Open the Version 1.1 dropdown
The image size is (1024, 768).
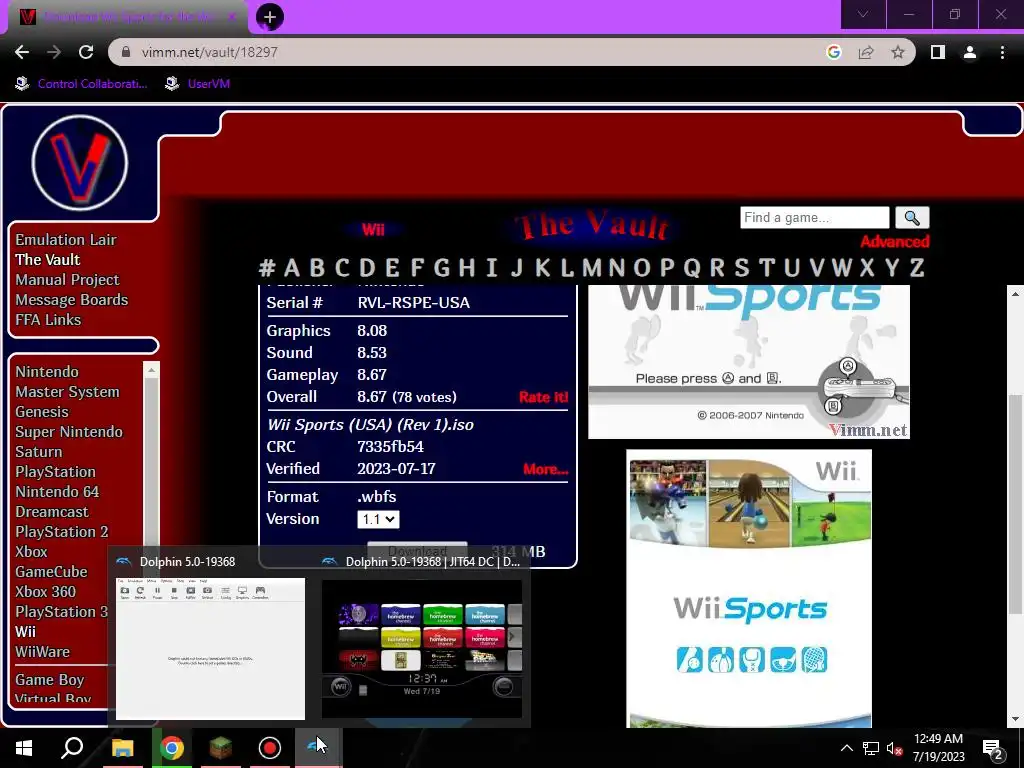click(x=378, y=519)
